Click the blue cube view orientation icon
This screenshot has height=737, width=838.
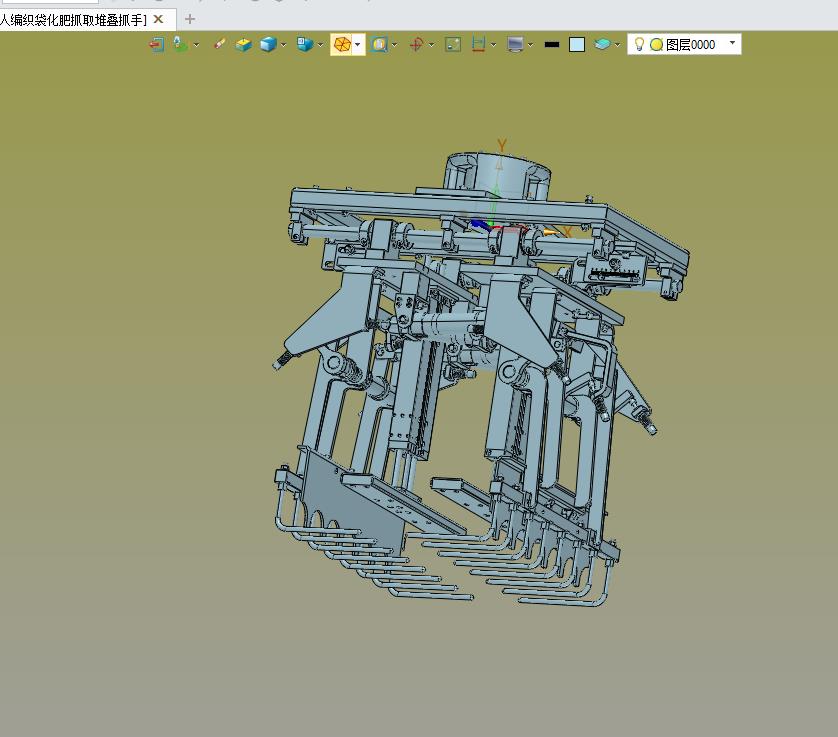(305, 44)
